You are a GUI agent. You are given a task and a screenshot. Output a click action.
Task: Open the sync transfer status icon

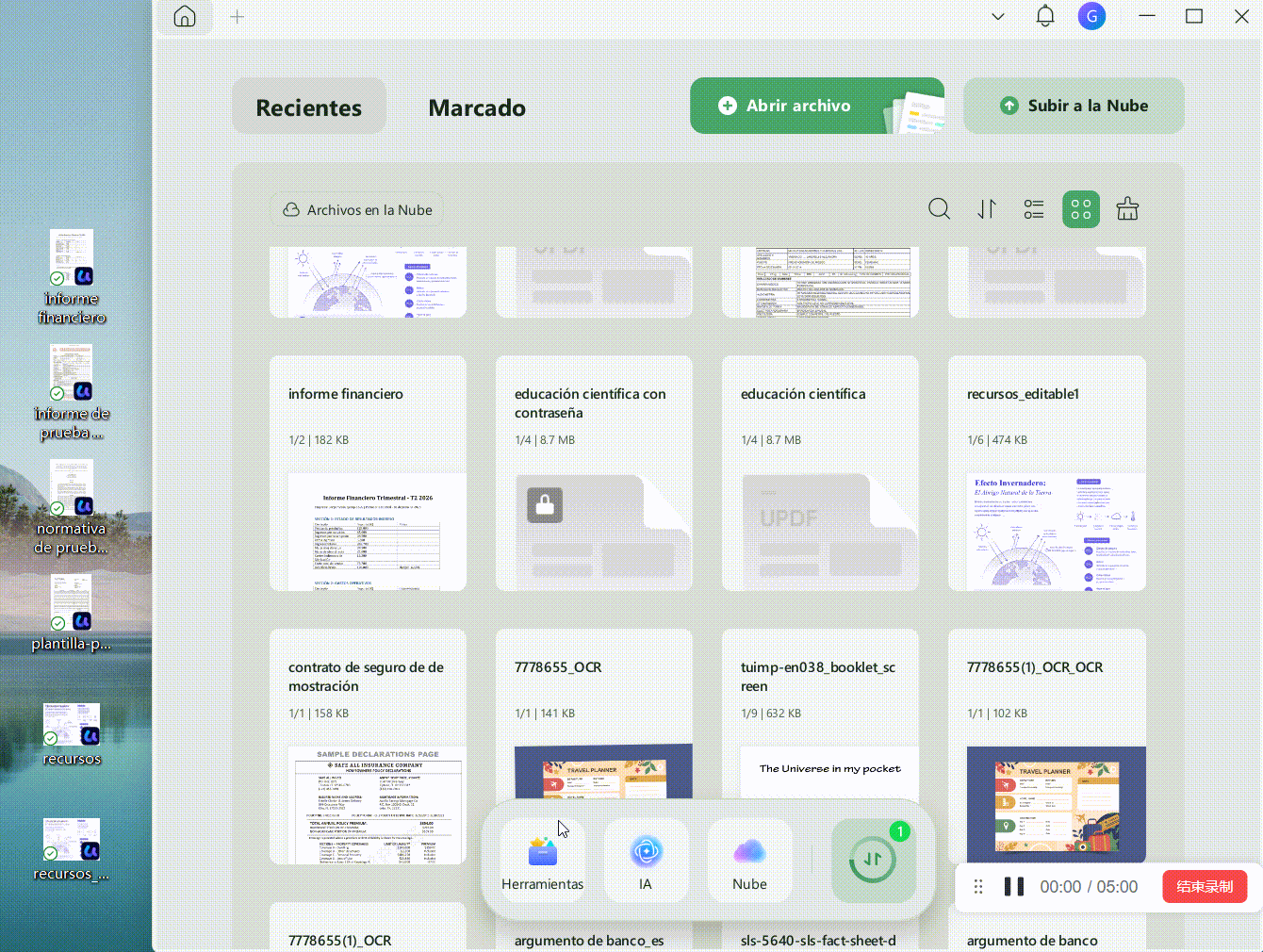[x=874, y=860]
